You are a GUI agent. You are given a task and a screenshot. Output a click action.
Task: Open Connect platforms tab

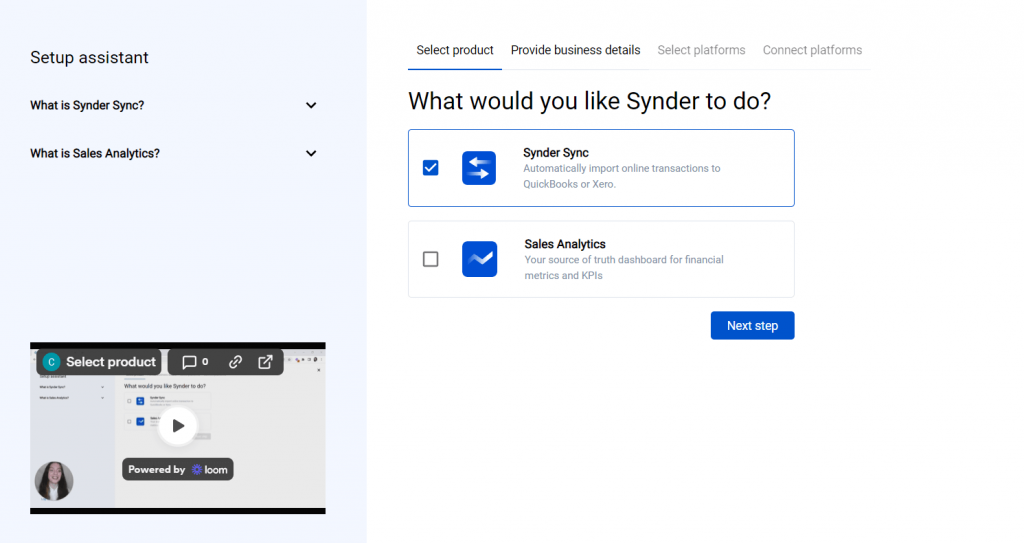[812, 50]
